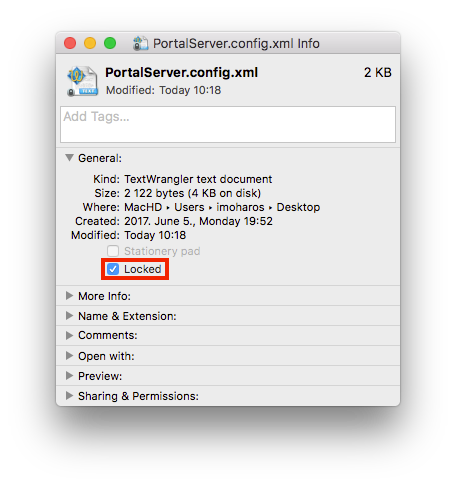Click the window title PortalServer.config.xml Info
Image resolution: width=456 pixels, height=486 pixels.
236,44
